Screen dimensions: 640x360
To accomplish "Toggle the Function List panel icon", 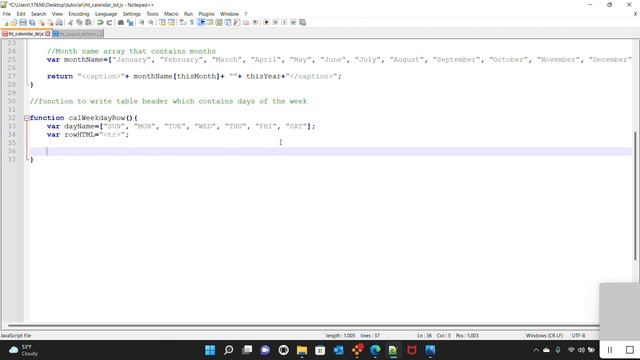I will click(237, 22).
